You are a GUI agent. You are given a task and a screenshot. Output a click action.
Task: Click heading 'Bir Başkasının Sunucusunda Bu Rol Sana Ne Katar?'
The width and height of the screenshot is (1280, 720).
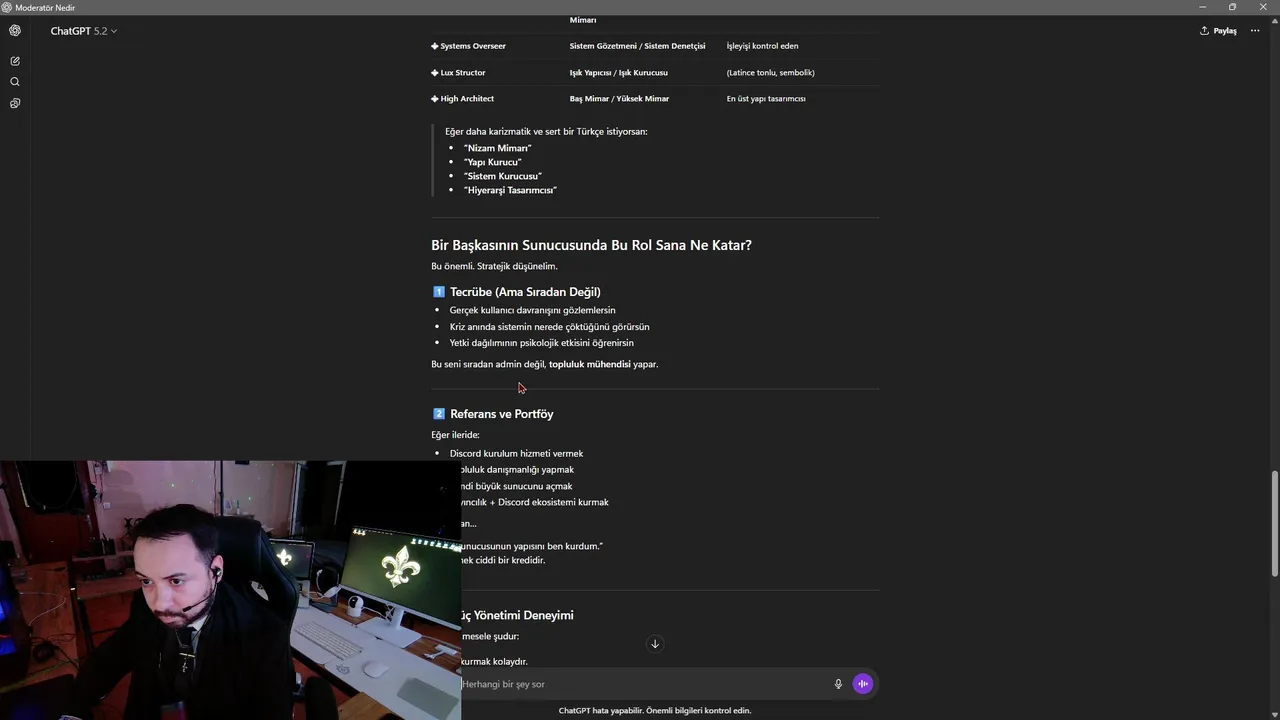591,245
